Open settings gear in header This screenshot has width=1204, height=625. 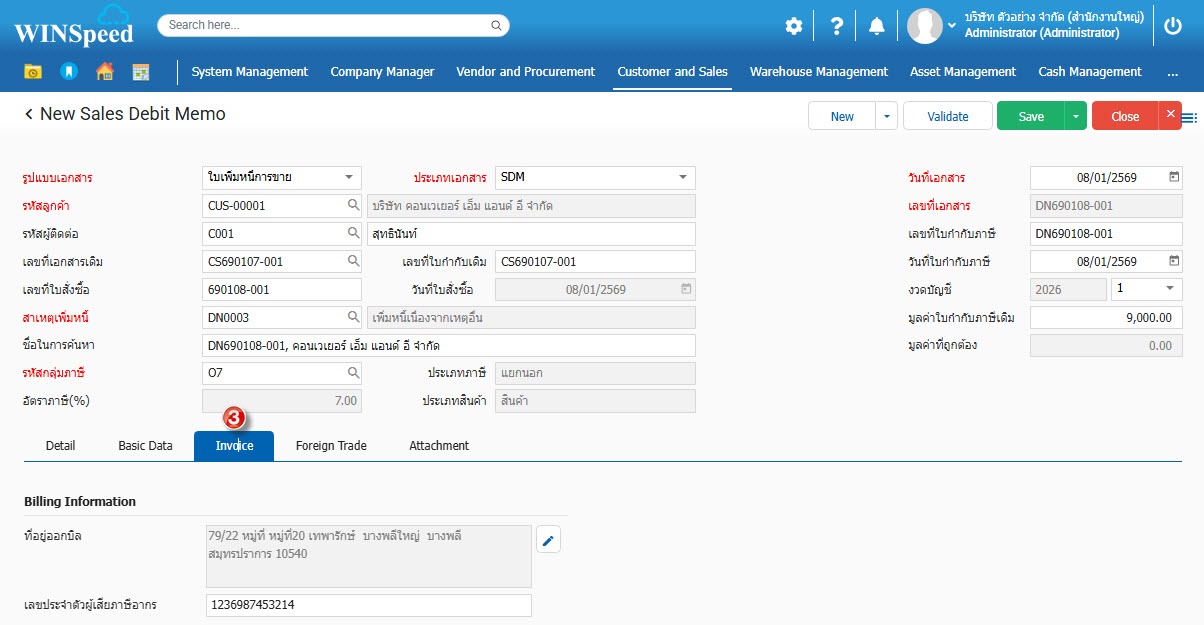pos(793,26)
